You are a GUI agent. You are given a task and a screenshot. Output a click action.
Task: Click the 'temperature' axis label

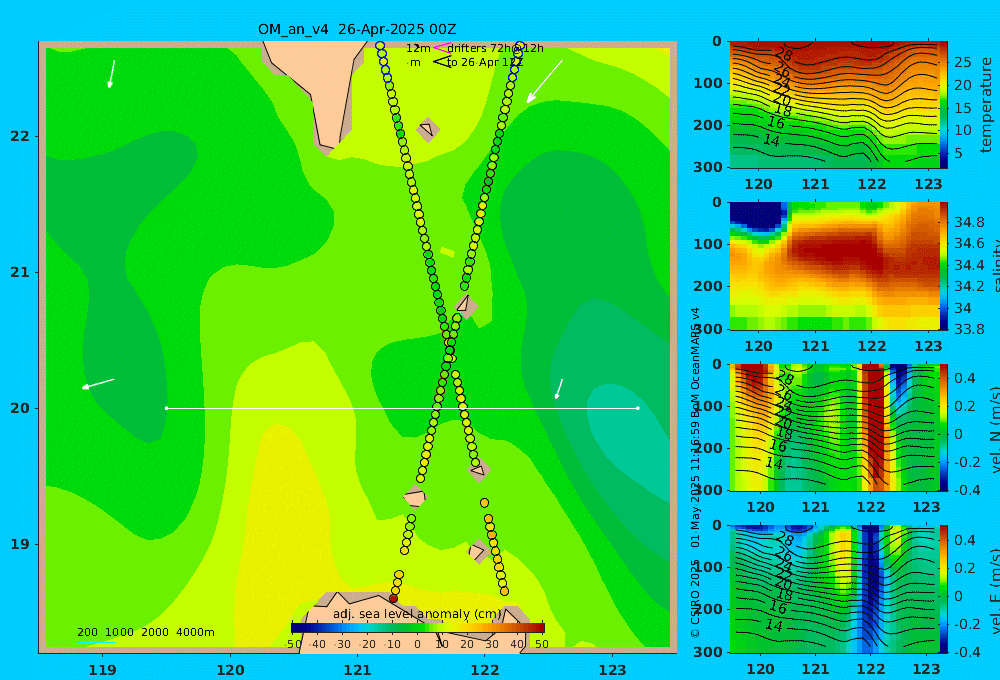coord(986,105)
